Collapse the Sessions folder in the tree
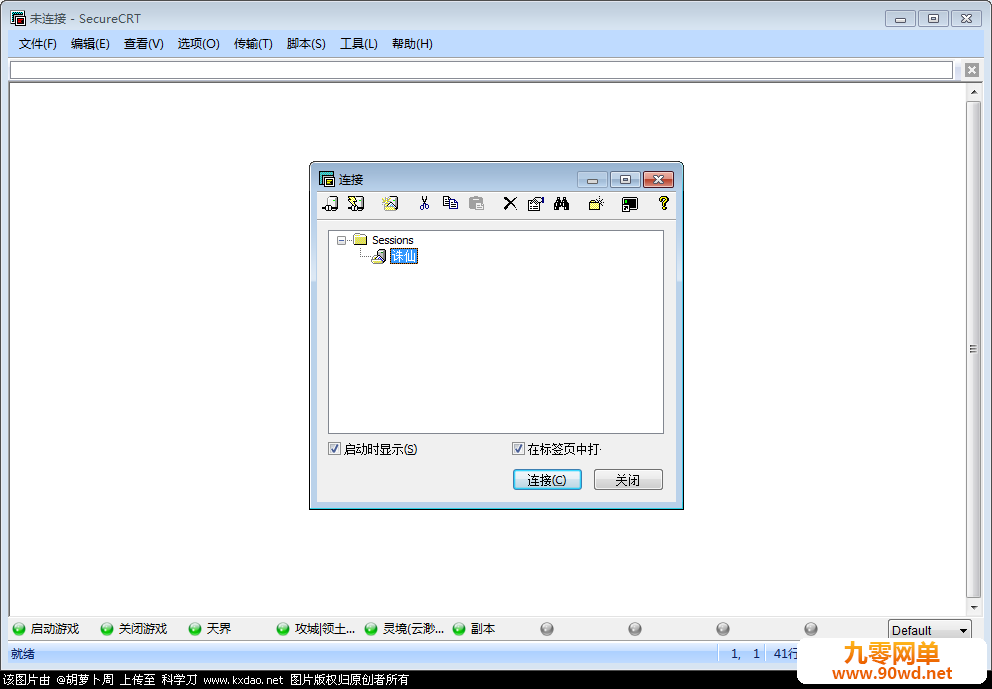The height and width of the screenshot is (689, 992). 342,240
